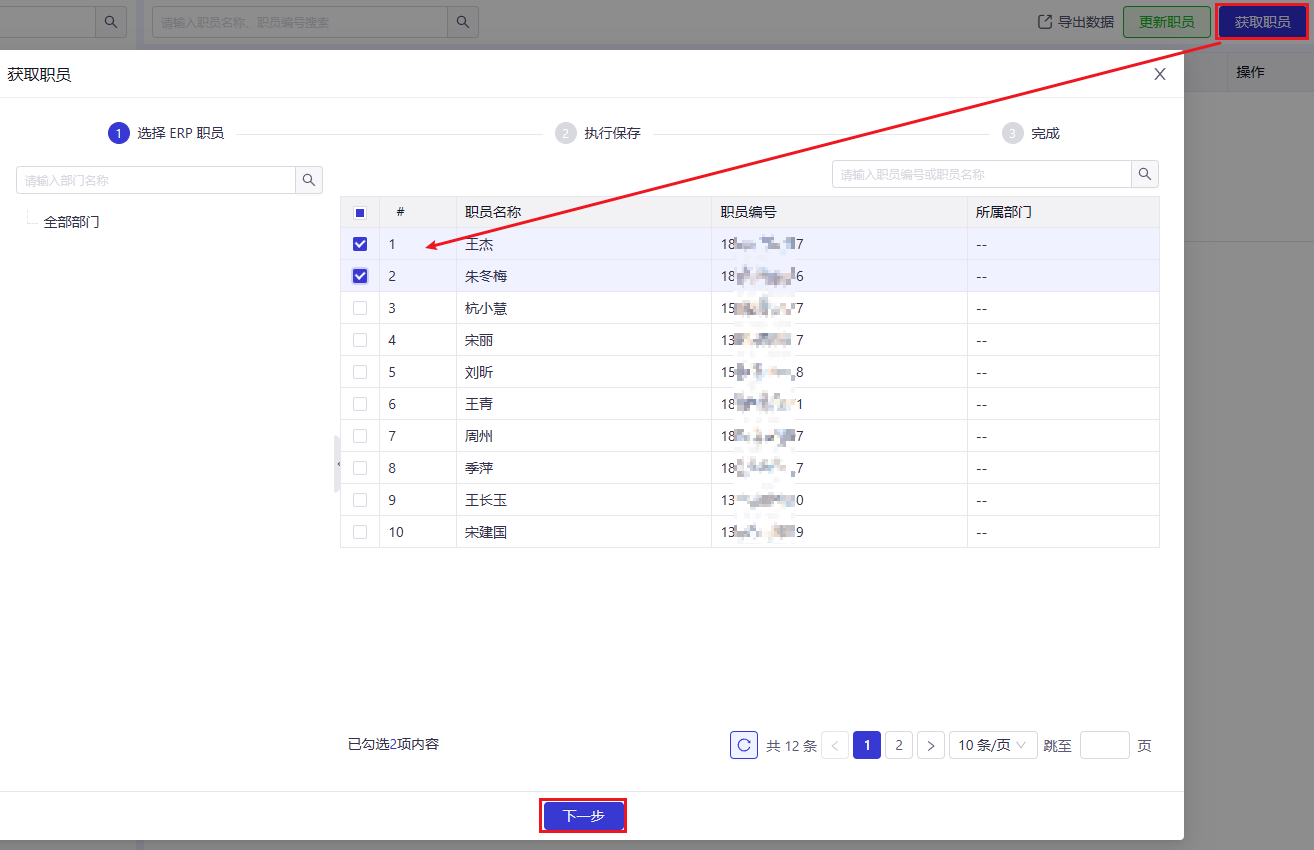Click the department name search icon
1314x850 pixels.
click(x=309, y=180)
